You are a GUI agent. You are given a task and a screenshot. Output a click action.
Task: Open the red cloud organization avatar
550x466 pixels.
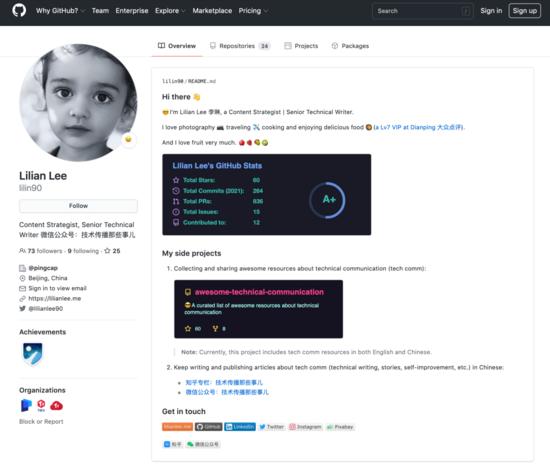tap(56, 406)
